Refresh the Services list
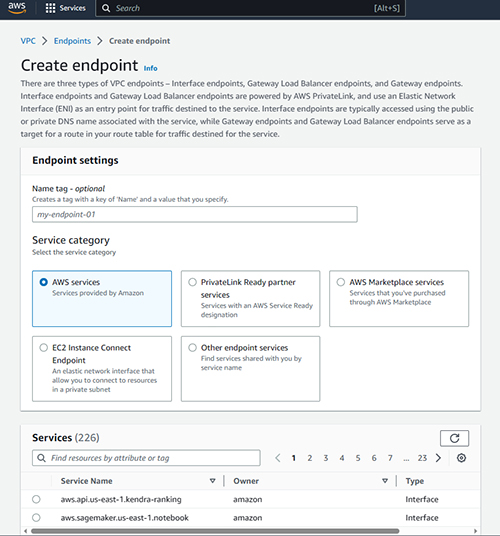500x536 pixels. [x=454, y=438]
